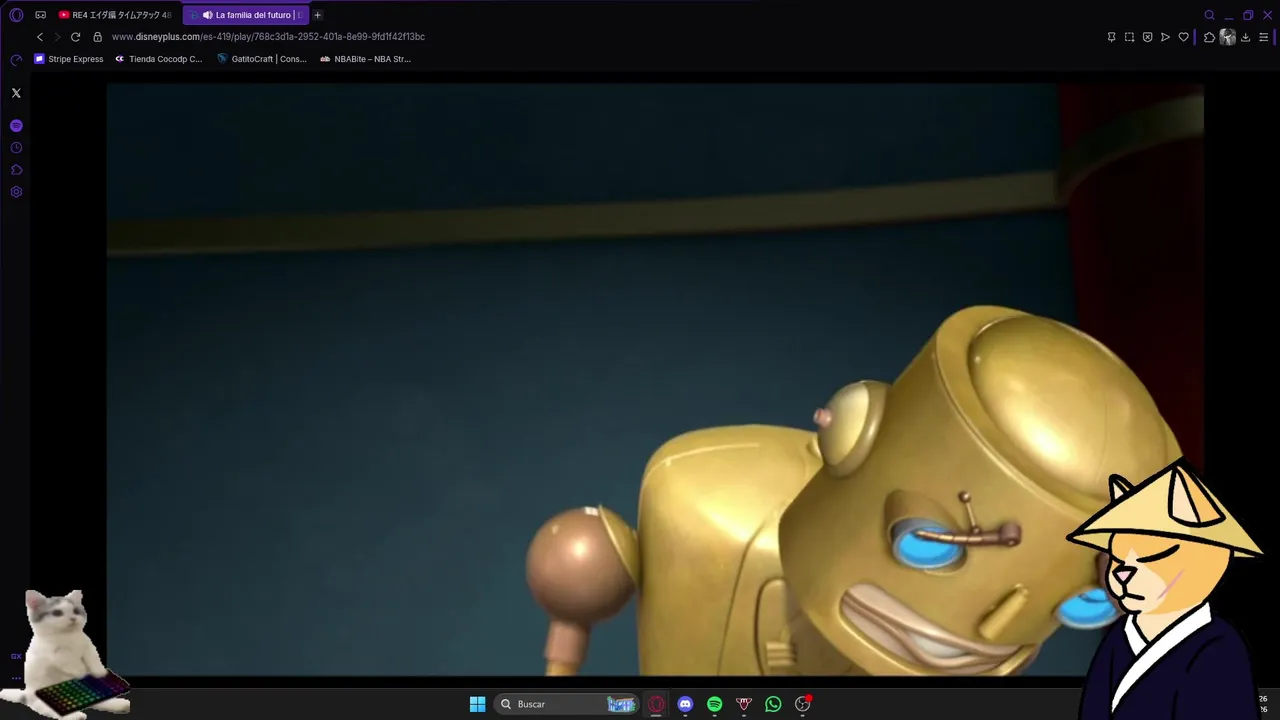Open a new tab with plus button
This screenshot has width=1280, height=720.
click(x=318, y=15)
